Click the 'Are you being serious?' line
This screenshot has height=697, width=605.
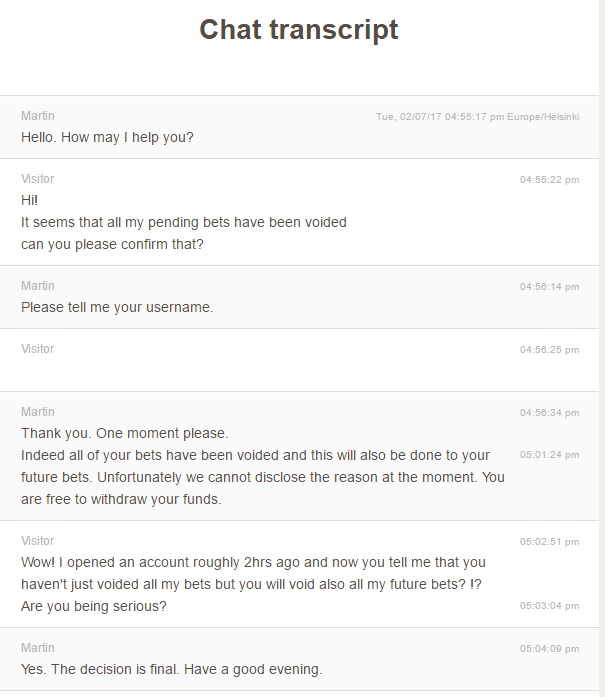click(94, 606)
